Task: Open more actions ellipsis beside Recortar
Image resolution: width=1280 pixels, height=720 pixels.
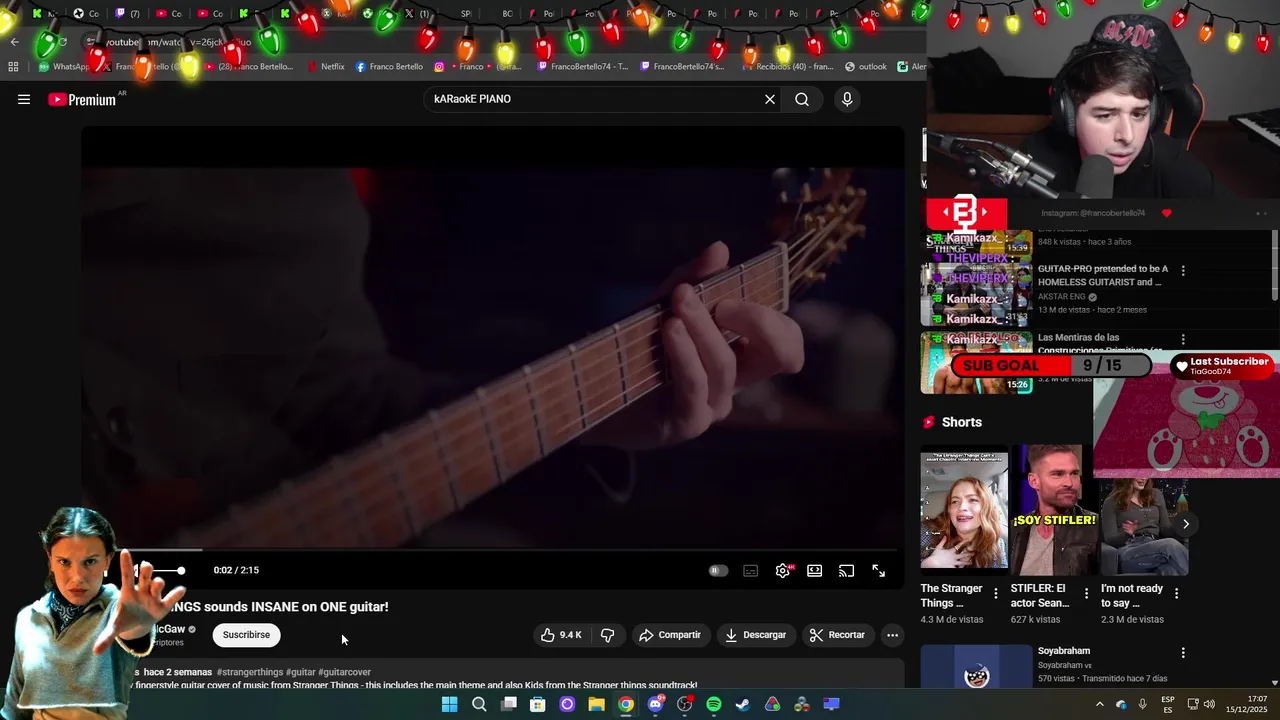Action: 892,635
